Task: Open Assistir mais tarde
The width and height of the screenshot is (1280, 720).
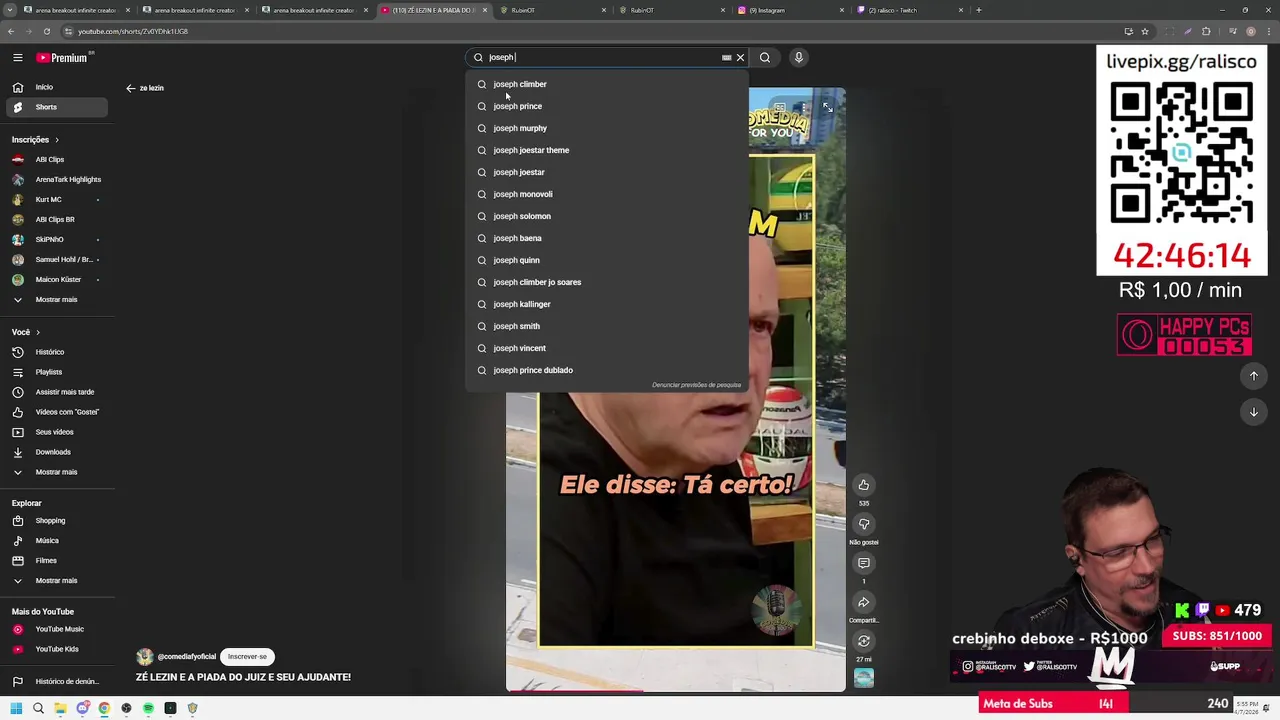Action: click(x=57, y=392)
